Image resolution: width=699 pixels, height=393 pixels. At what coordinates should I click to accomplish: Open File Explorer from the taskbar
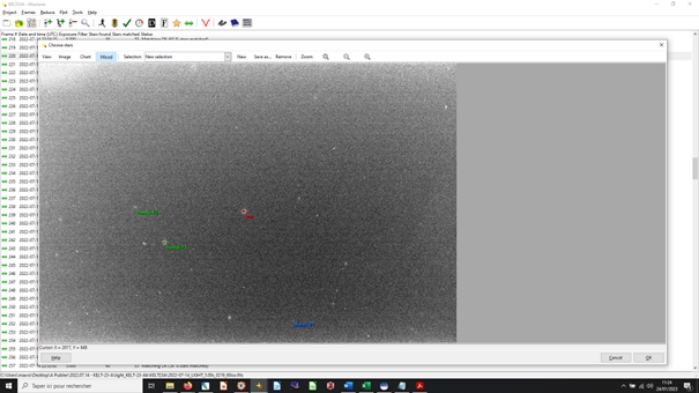click(x=170, y=386)
